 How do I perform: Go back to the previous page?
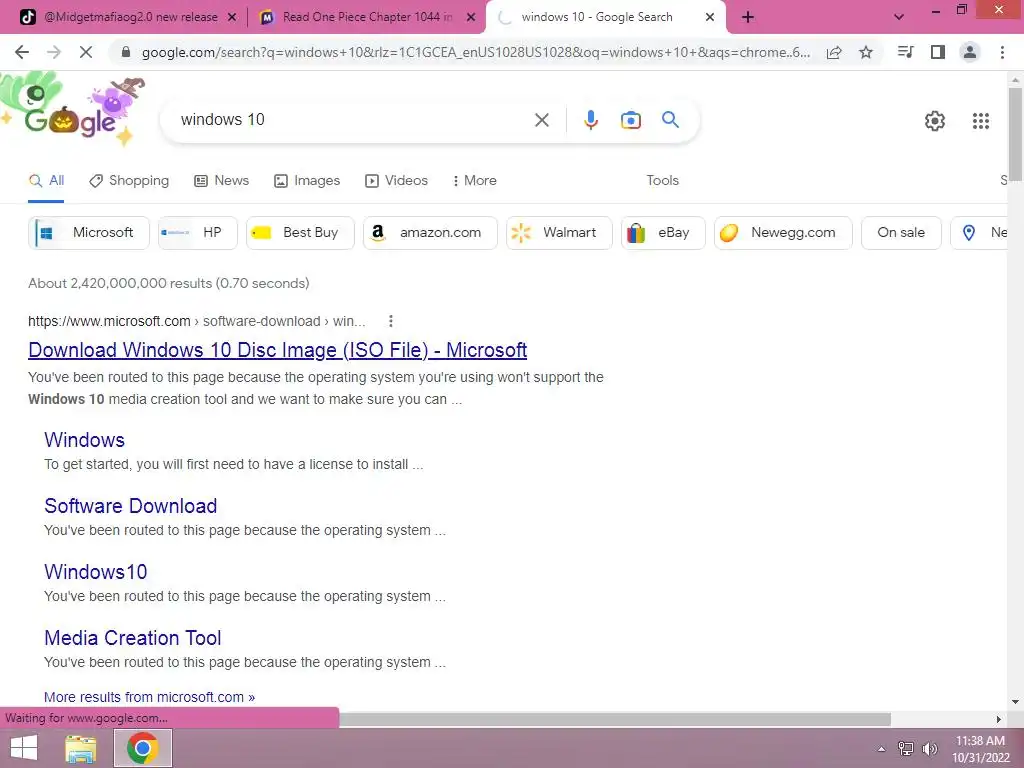(22, 52)
